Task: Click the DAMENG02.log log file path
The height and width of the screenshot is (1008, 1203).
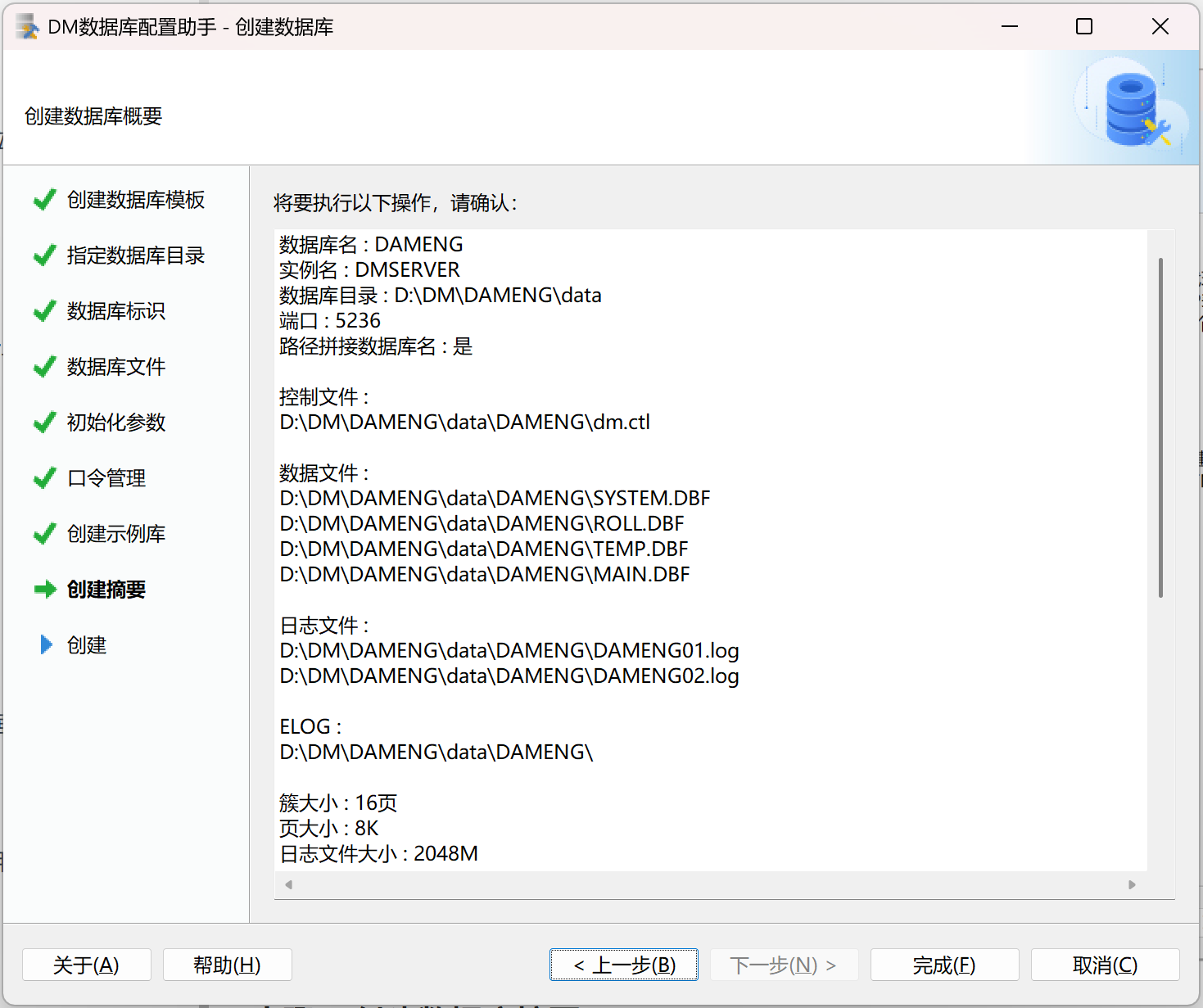Action: click(x=509, y=676)
